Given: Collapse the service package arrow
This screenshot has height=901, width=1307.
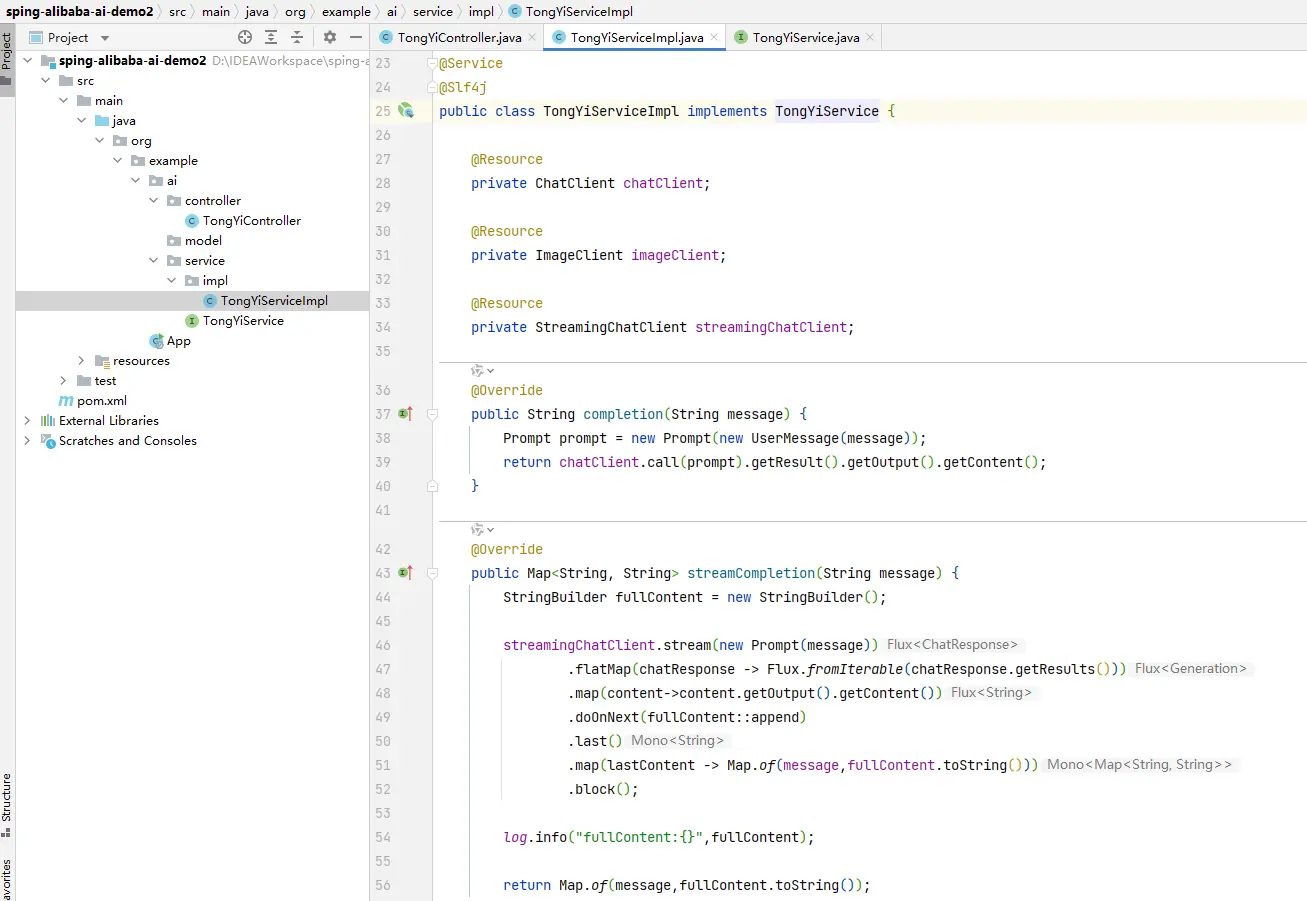Looking at the screenshot, I should pos(153,261).
